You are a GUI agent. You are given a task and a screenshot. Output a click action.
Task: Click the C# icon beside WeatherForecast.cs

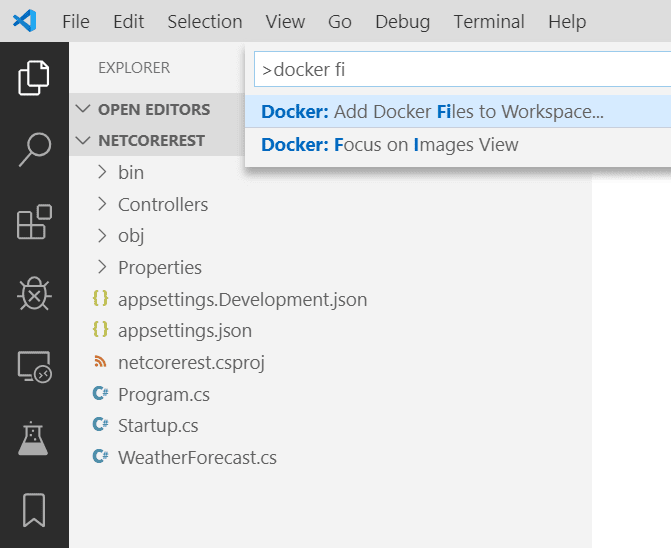pos(101,456)
